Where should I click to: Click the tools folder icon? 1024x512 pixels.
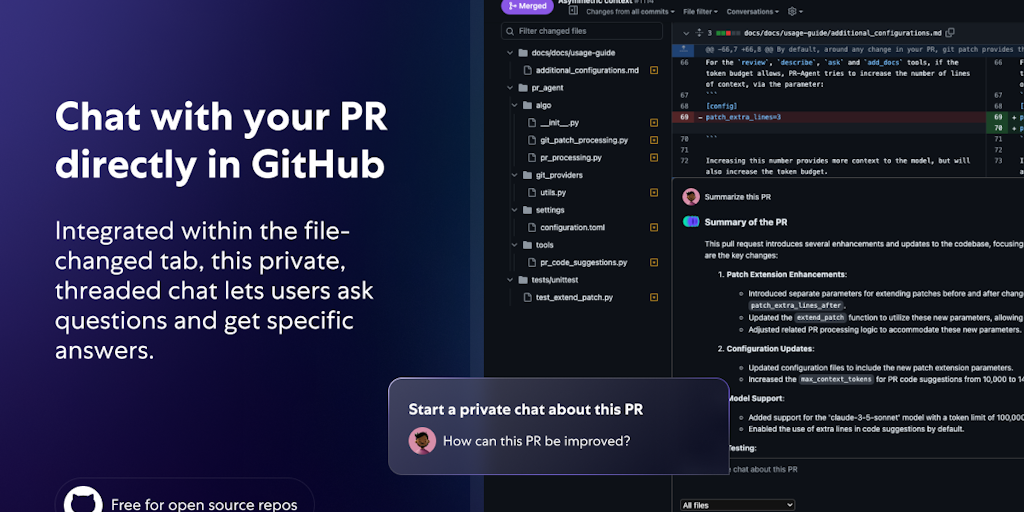click(x=528, y=245)
